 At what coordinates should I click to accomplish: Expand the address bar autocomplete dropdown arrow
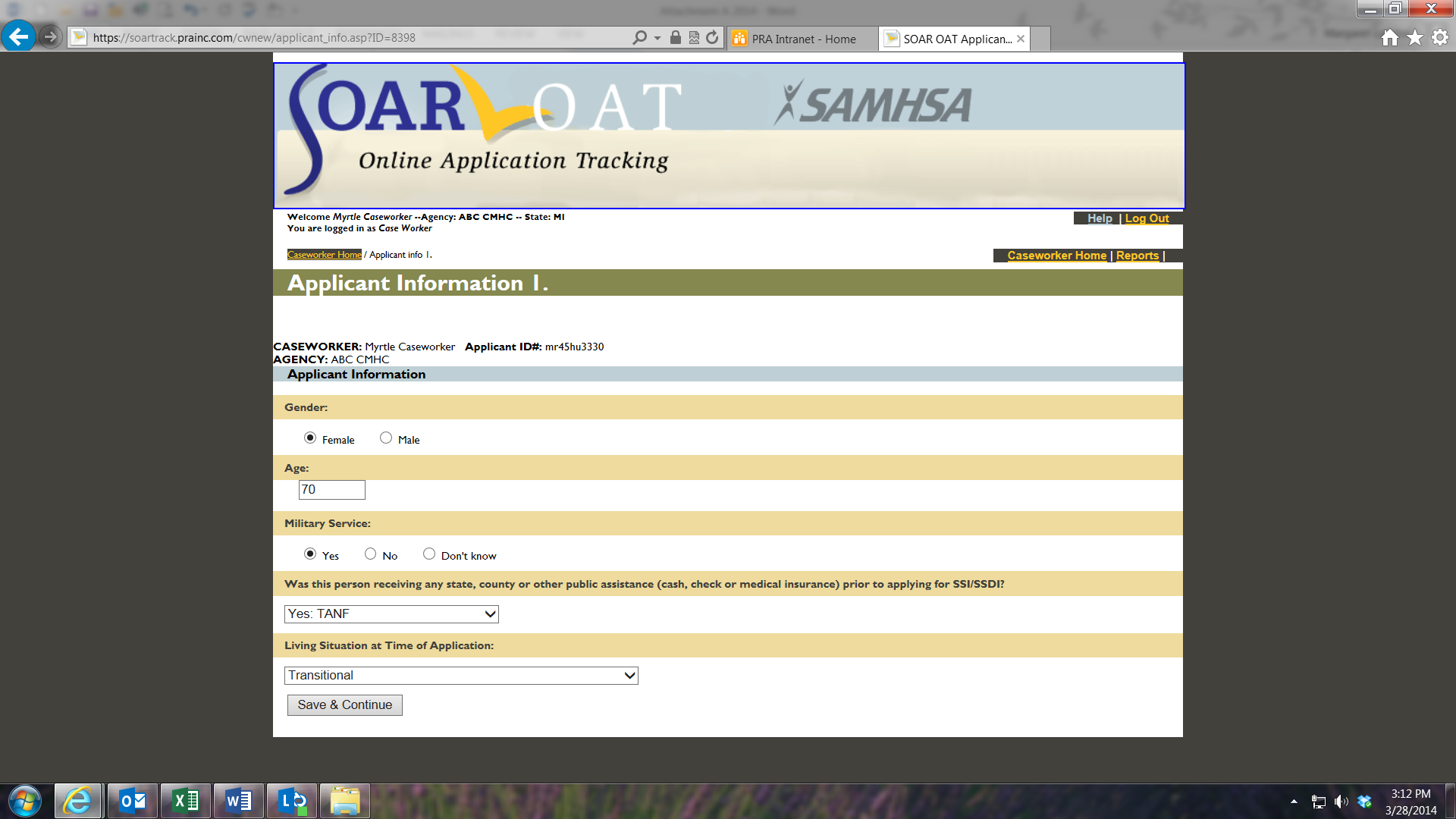pyautogui.click(x=657, y=38)
